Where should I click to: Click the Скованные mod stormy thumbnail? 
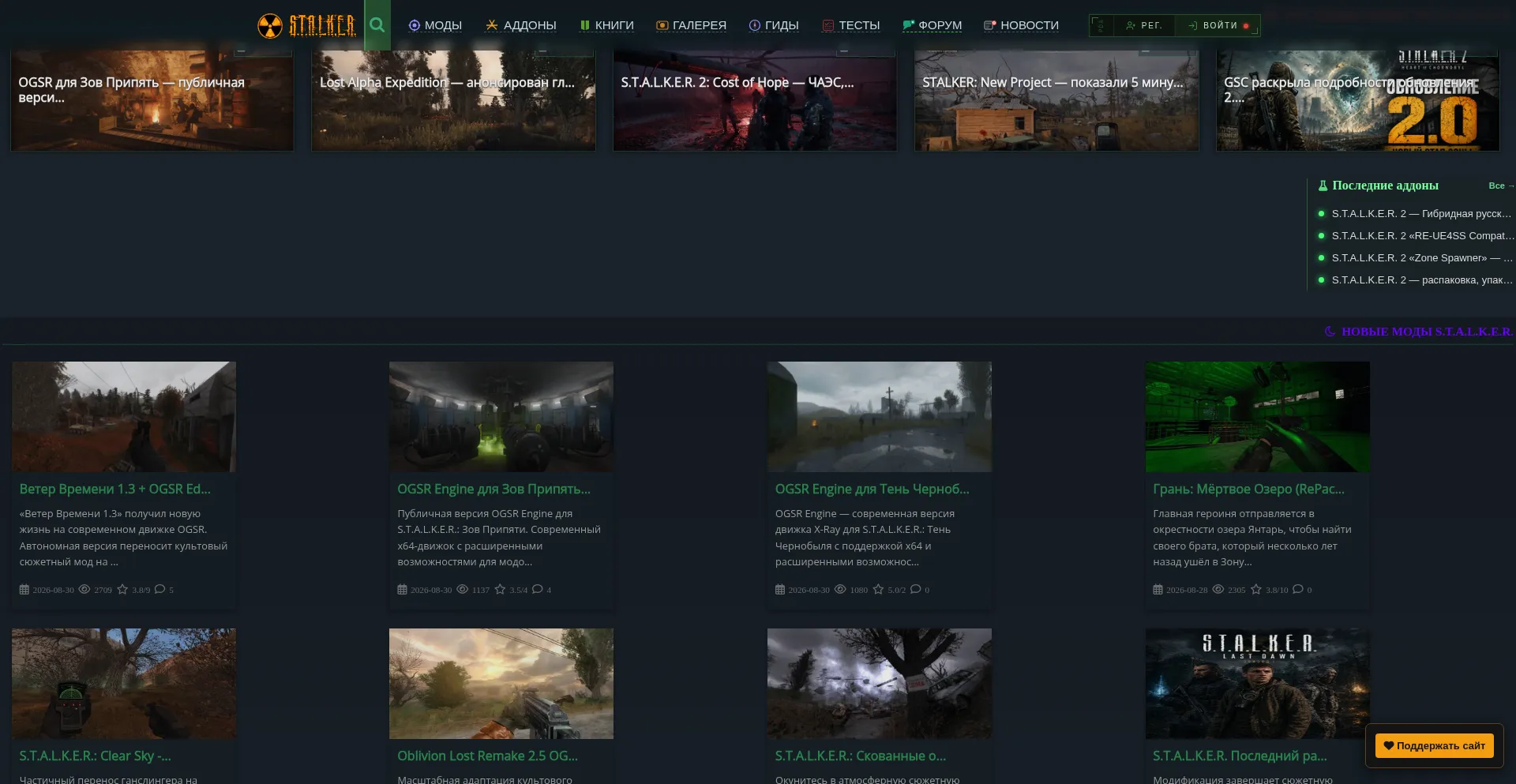coord(880,684)
